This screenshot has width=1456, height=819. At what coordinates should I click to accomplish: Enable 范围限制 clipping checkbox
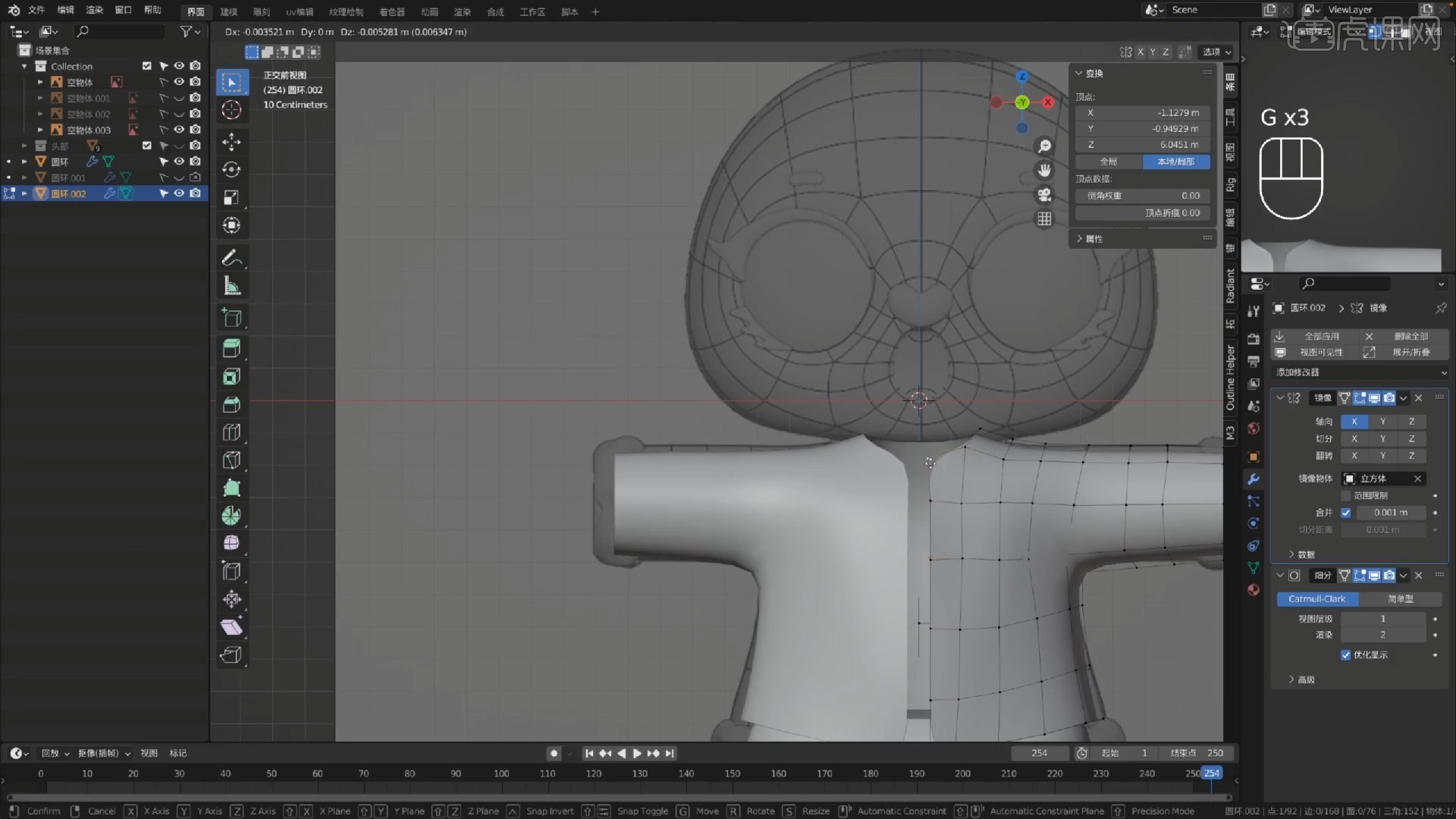pyautogui.click(x=1346, y=495)
